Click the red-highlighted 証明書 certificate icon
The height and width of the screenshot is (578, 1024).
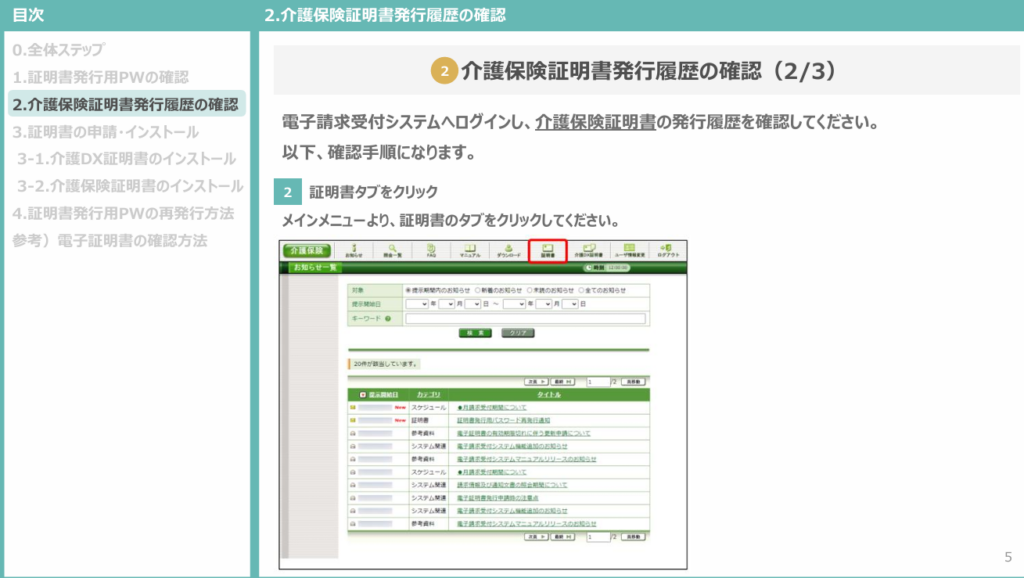point(548,252)
